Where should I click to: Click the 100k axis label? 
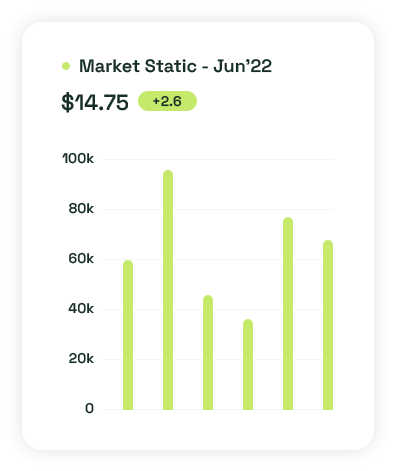pos(78,159)
